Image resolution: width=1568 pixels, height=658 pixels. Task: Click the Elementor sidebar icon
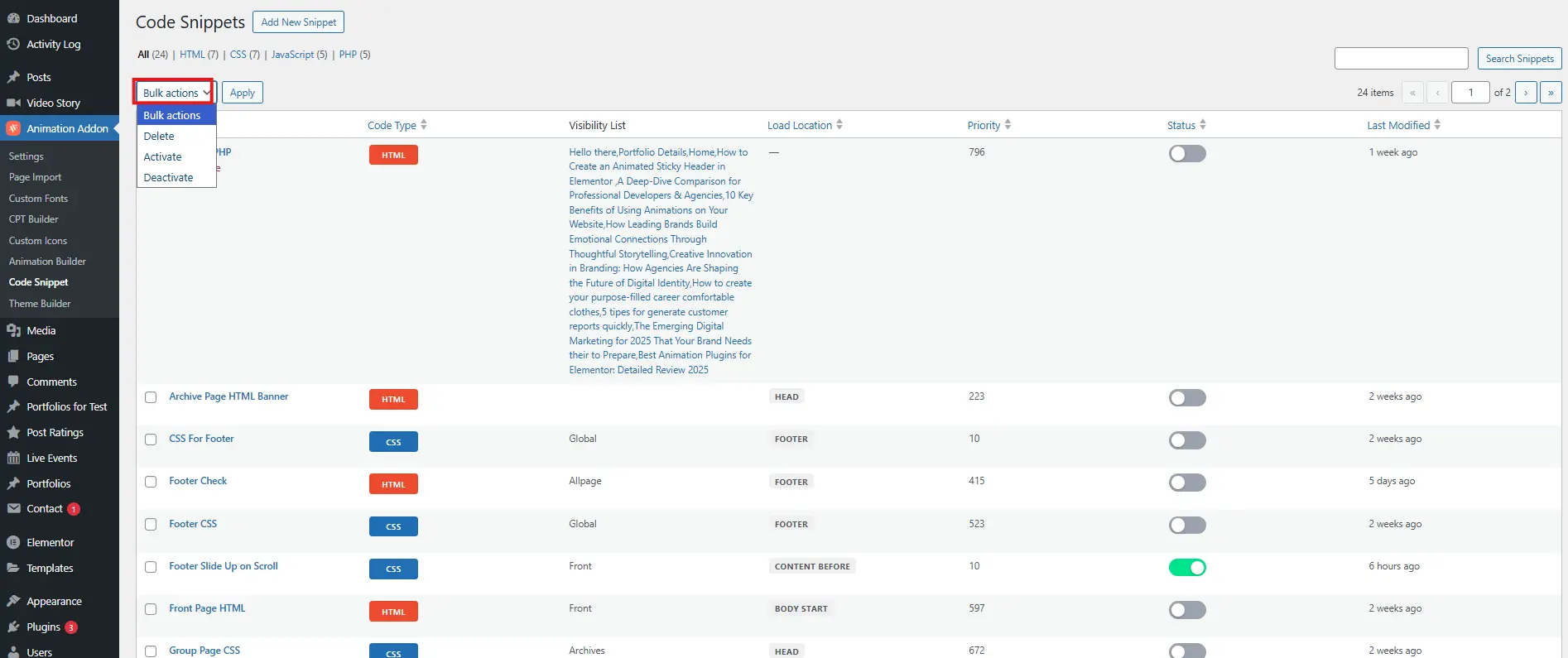(x=13, y=542)
